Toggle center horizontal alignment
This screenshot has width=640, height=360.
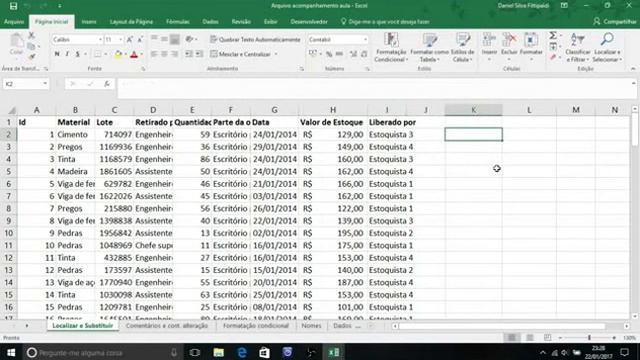[164, 54]
